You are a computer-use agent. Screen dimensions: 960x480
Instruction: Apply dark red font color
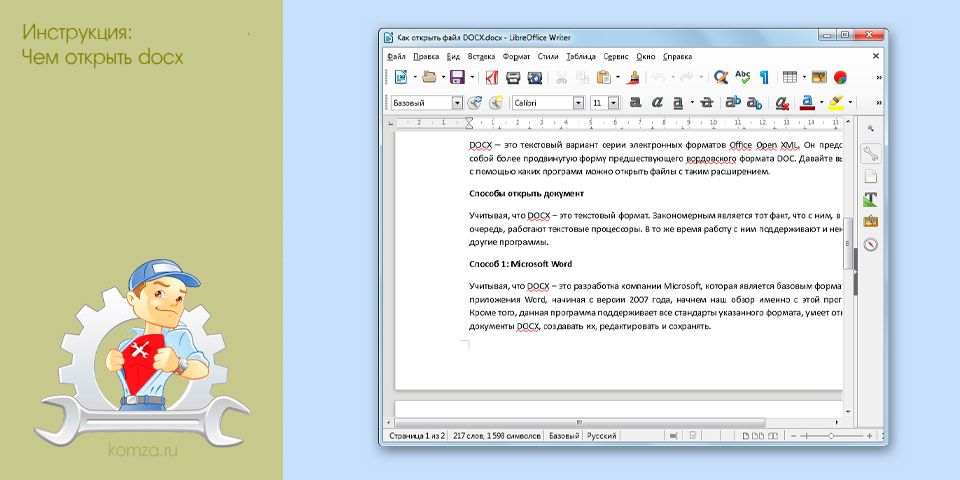[x=808, y=103]
